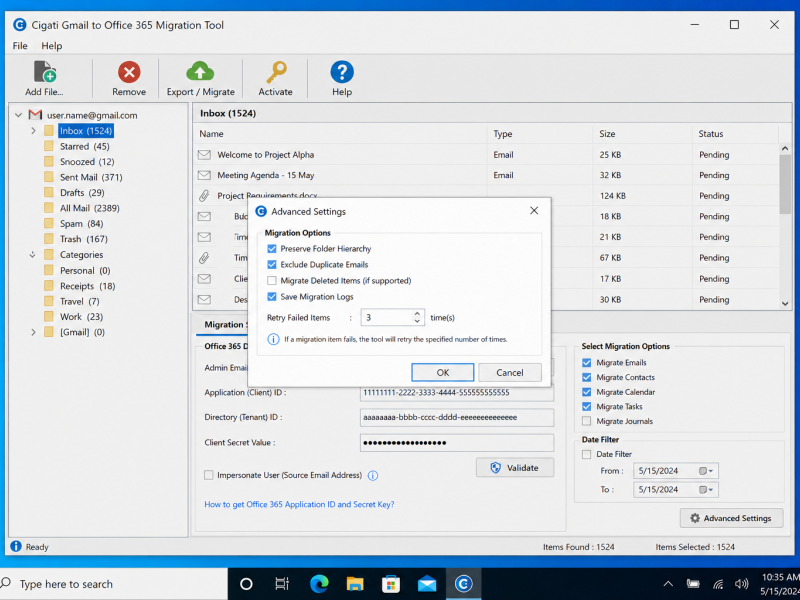Click the Client Secret Value field
800x600 pixels.
click(x=457, y=443)
